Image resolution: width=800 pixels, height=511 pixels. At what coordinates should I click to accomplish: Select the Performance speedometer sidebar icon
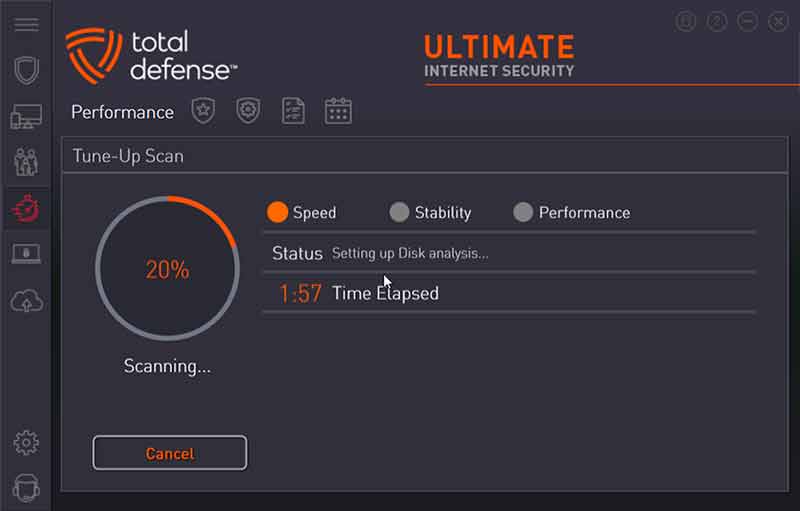click(26, 208)
